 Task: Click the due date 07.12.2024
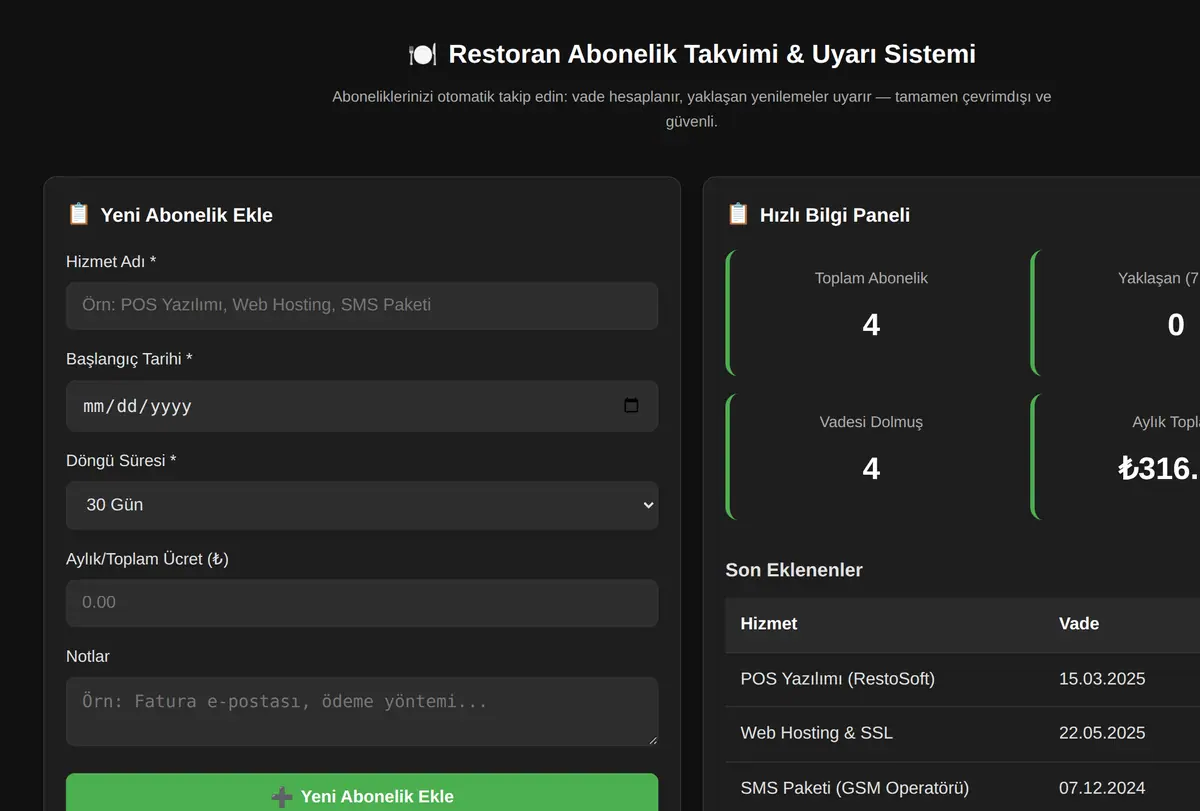point(1102,788)
